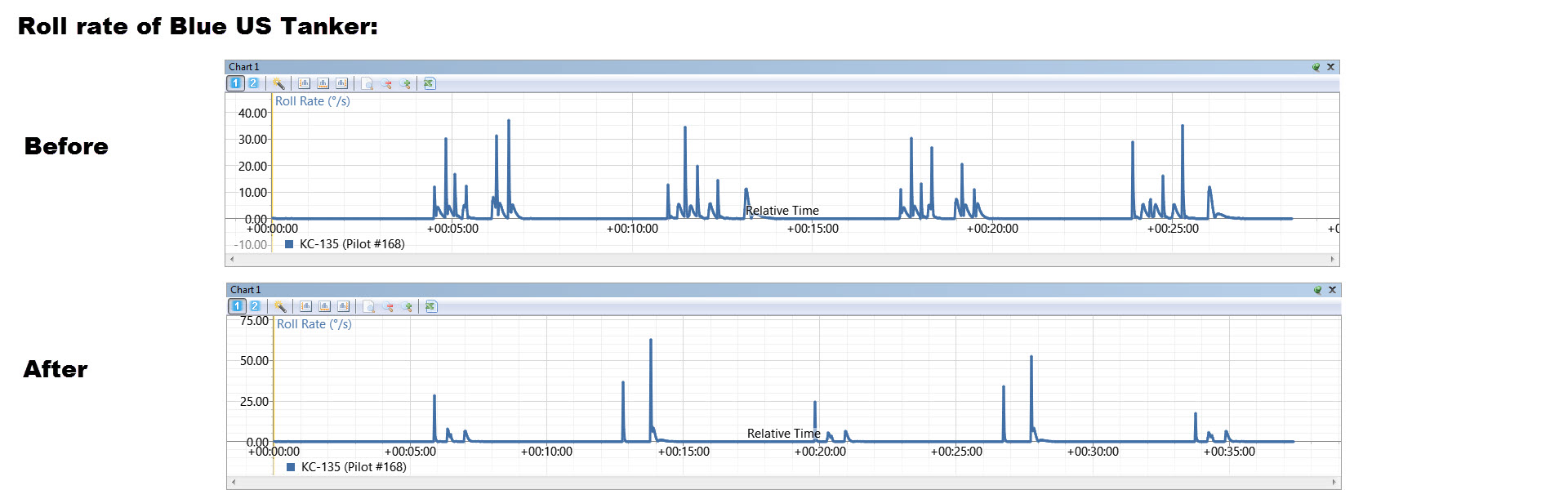Select view 2 in the Before chart toolbar
Image resolution: width=1568 pixels, height=490 pixels.
pyautogui.click(x=253, y=83)
